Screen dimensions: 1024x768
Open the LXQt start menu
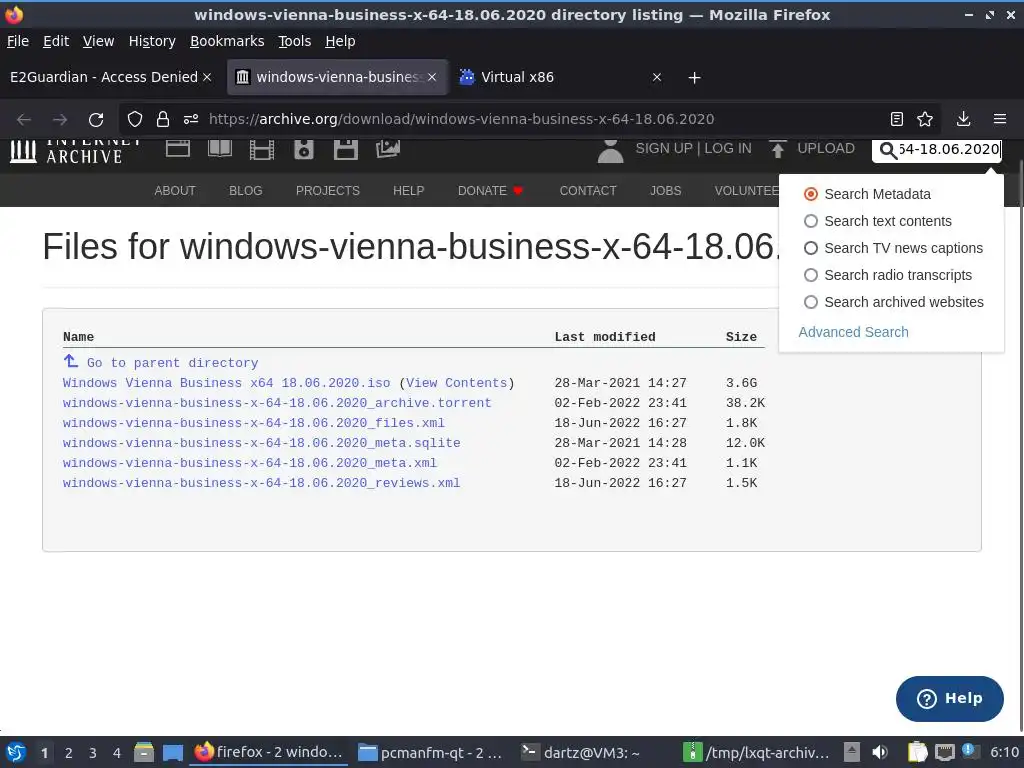[x=16, y=753]
